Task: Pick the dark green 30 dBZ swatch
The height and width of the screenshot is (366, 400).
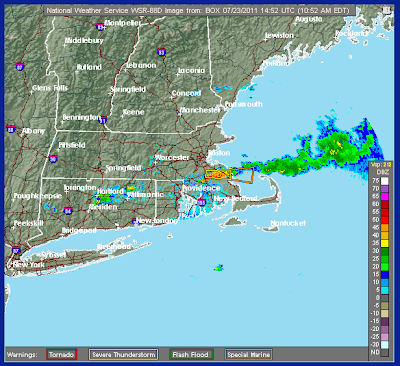Action: point(385,251)
